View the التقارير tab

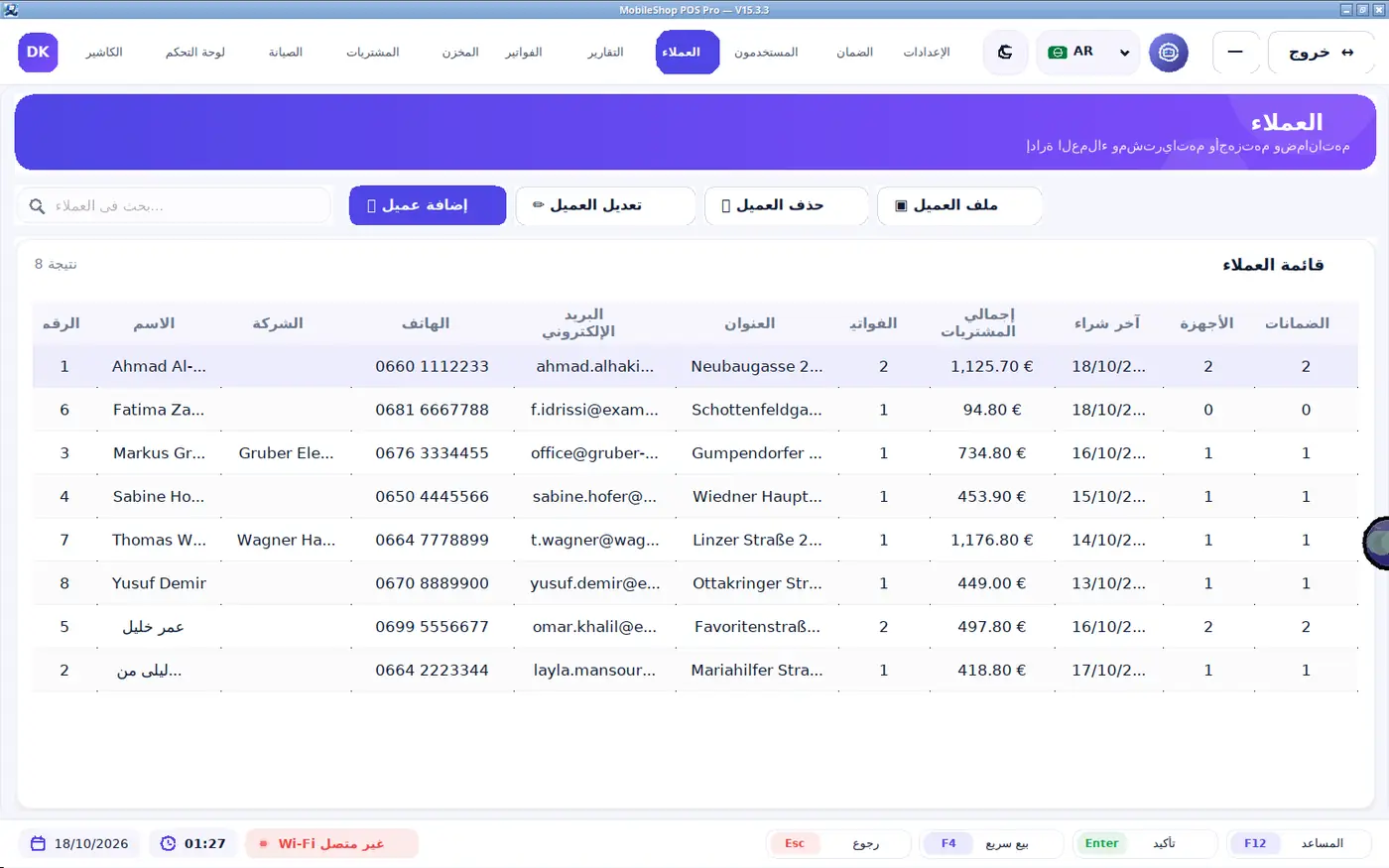[605, 53]
